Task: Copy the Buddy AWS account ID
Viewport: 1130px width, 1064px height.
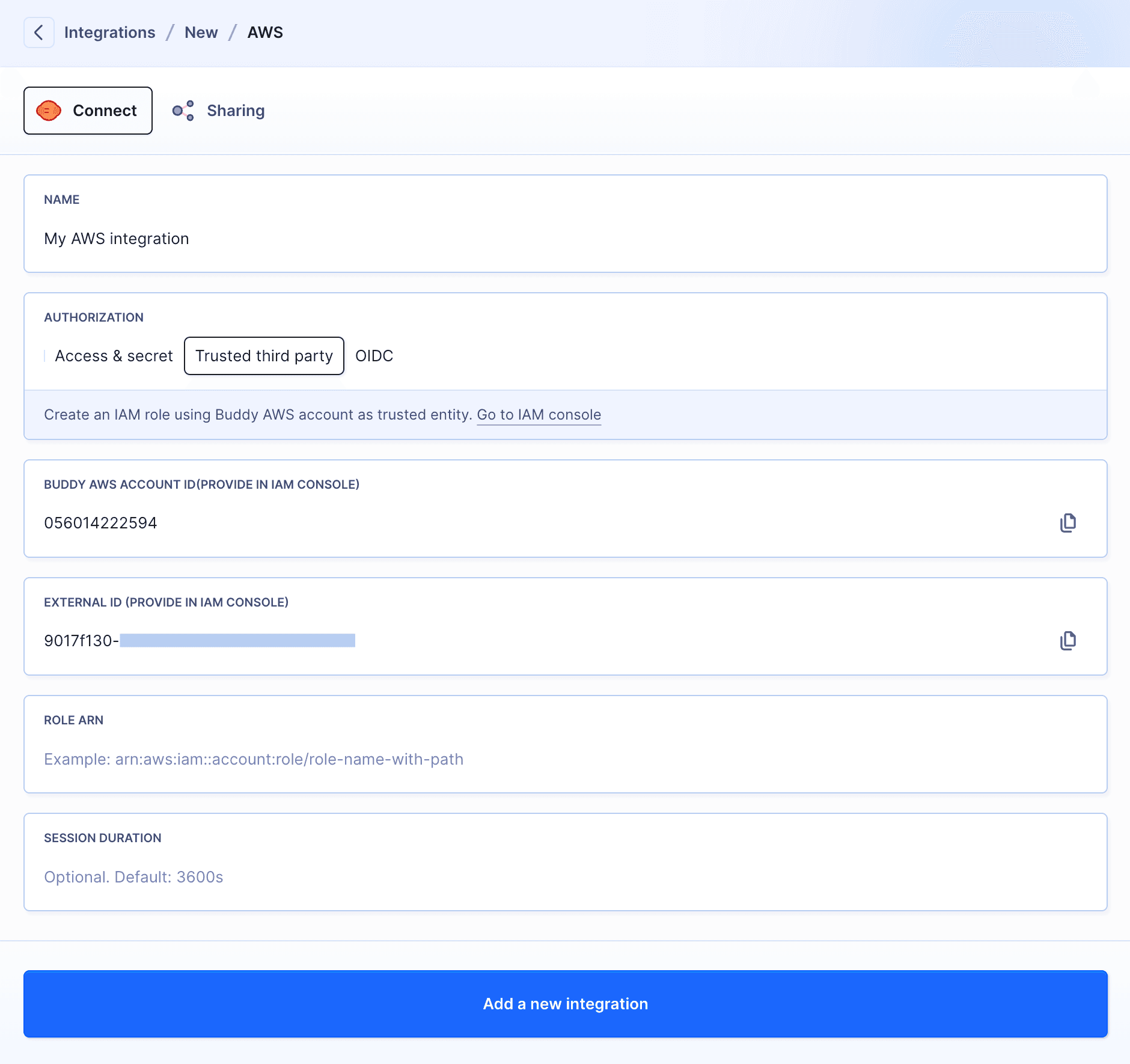Action: click(x=1068, y=523)
